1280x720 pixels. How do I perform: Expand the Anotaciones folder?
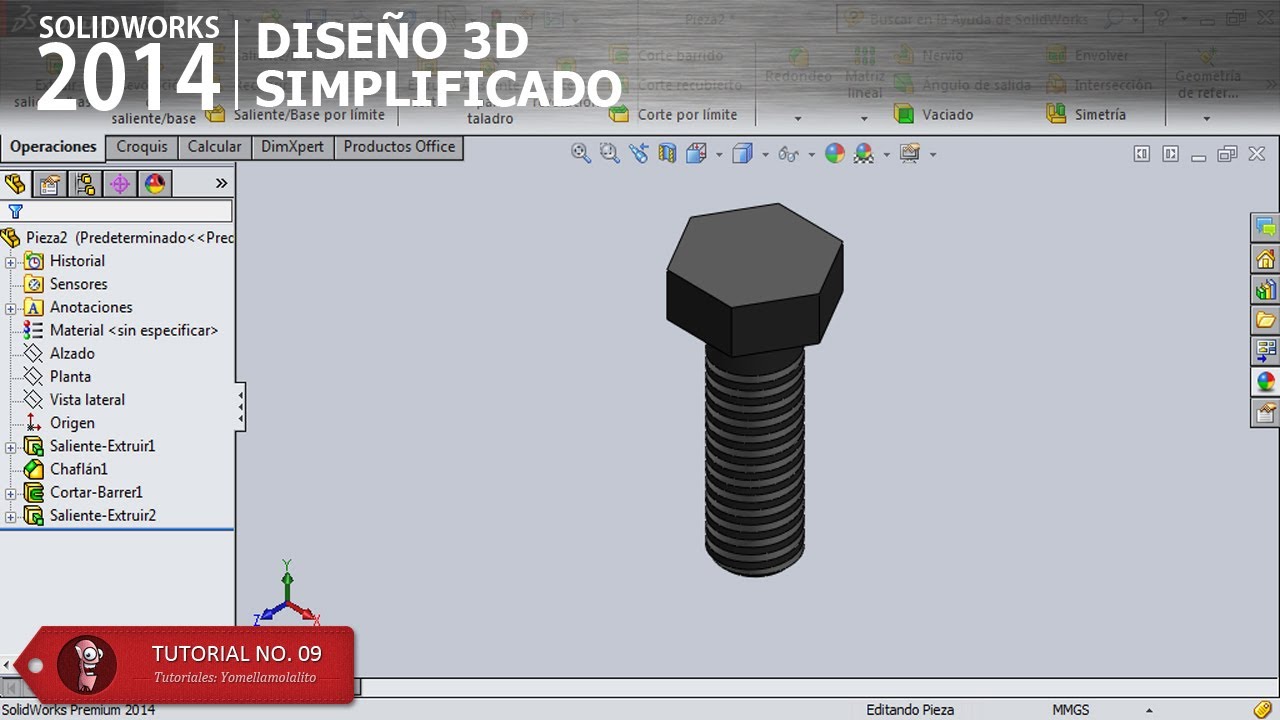[11, 308]
